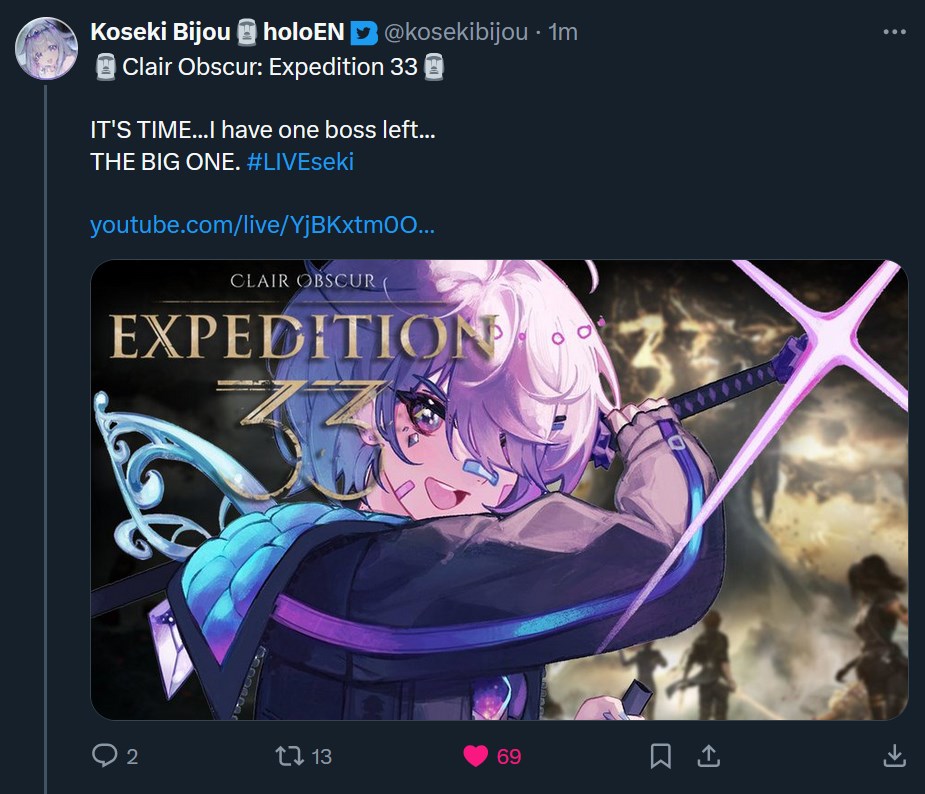Download media using the download arrow icon
925x794 pixels.
click(x=894, y=756)
